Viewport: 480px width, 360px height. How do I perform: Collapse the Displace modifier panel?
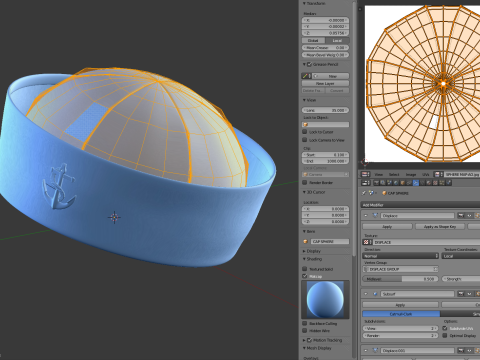366,215
